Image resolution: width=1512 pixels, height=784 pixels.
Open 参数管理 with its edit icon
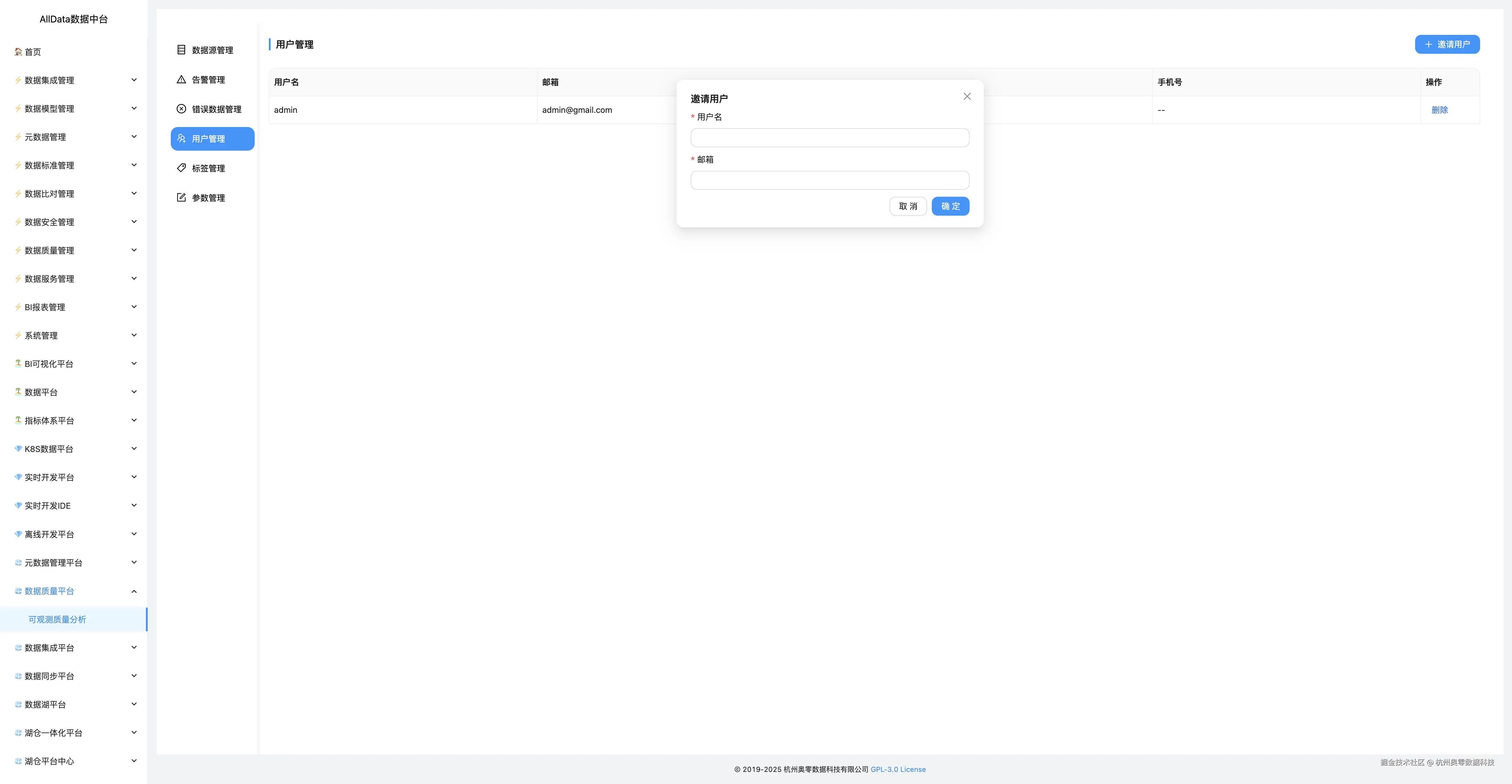tap(181, 198)
